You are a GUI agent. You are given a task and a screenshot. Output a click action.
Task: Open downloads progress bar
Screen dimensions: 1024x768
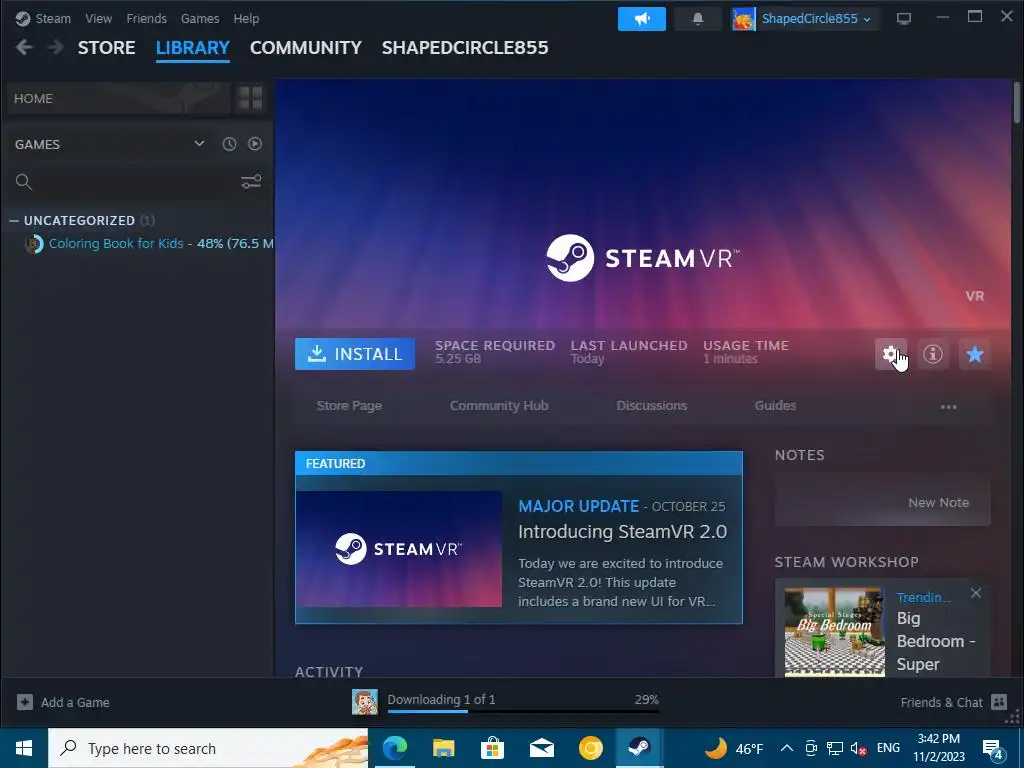coord(523,711)
